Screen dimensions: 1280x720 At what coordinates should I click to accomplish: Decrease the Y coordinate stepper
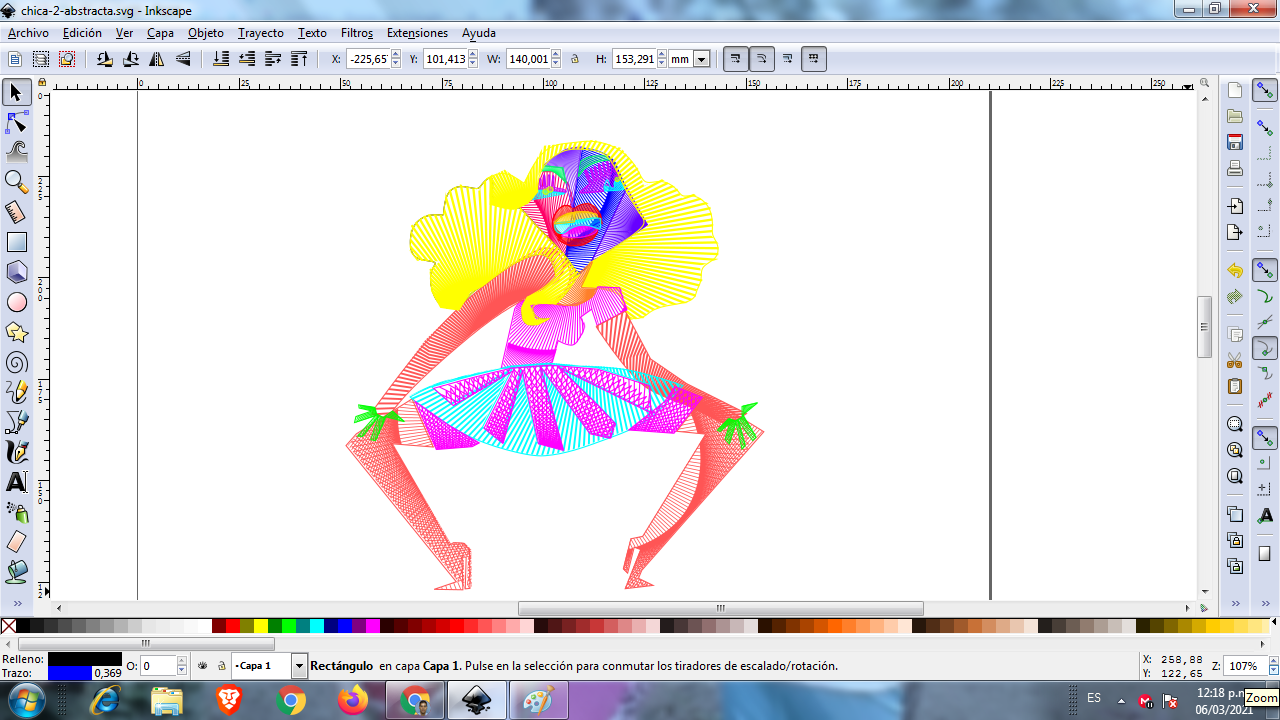[x=474, y=64]
